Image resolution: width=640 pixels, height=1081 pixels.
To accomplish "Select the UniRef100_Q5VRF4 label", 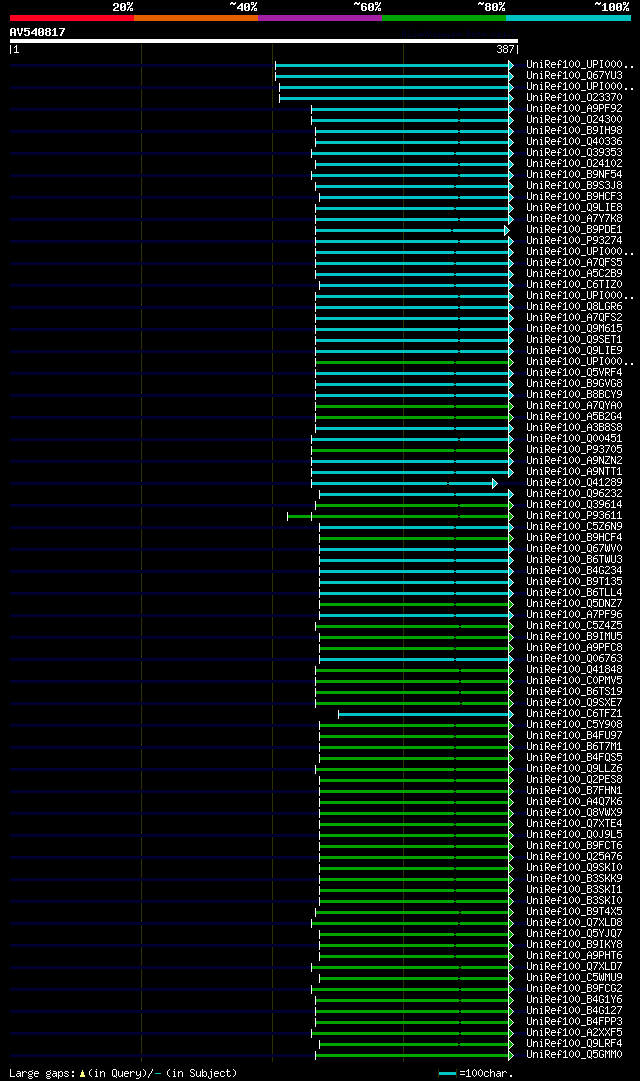I will pyautogui.click(x=574, y=373).
